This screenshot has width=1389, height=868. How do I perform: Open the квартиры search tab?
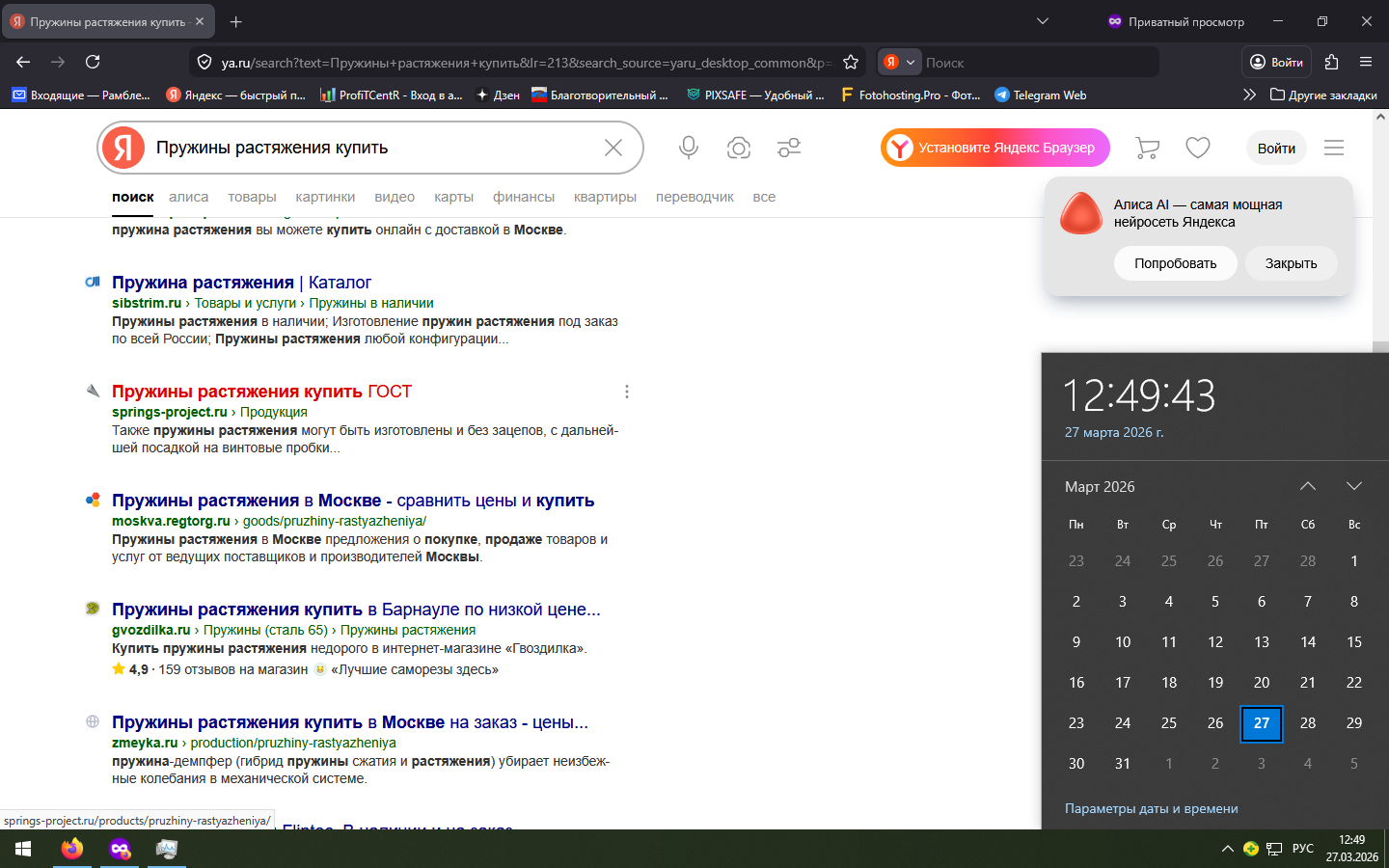605,197
